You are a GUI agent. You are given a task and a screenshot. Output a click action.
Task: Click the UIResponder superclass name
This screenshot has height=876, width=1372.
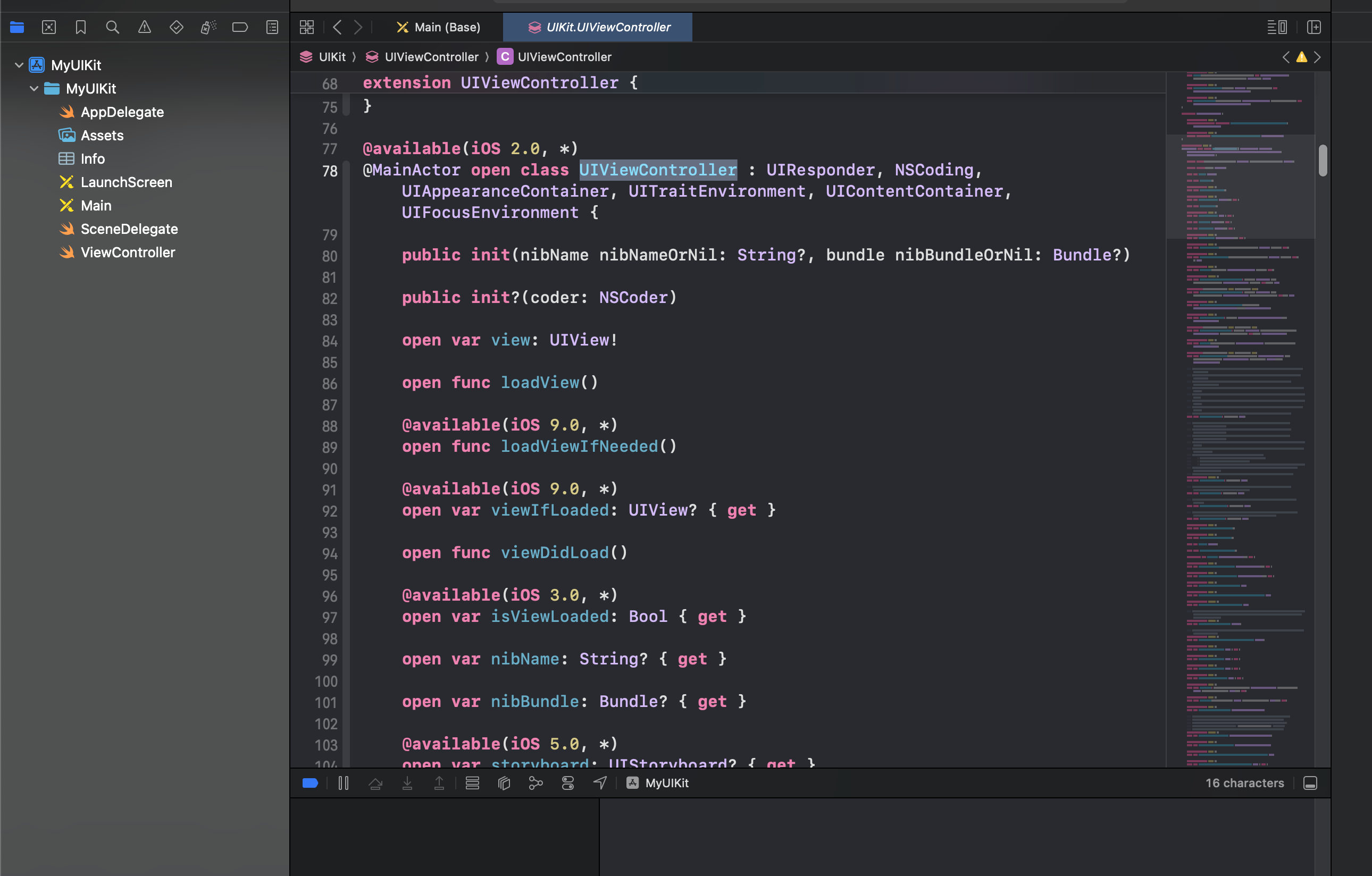pyautogui.click(x=820, y=170)
